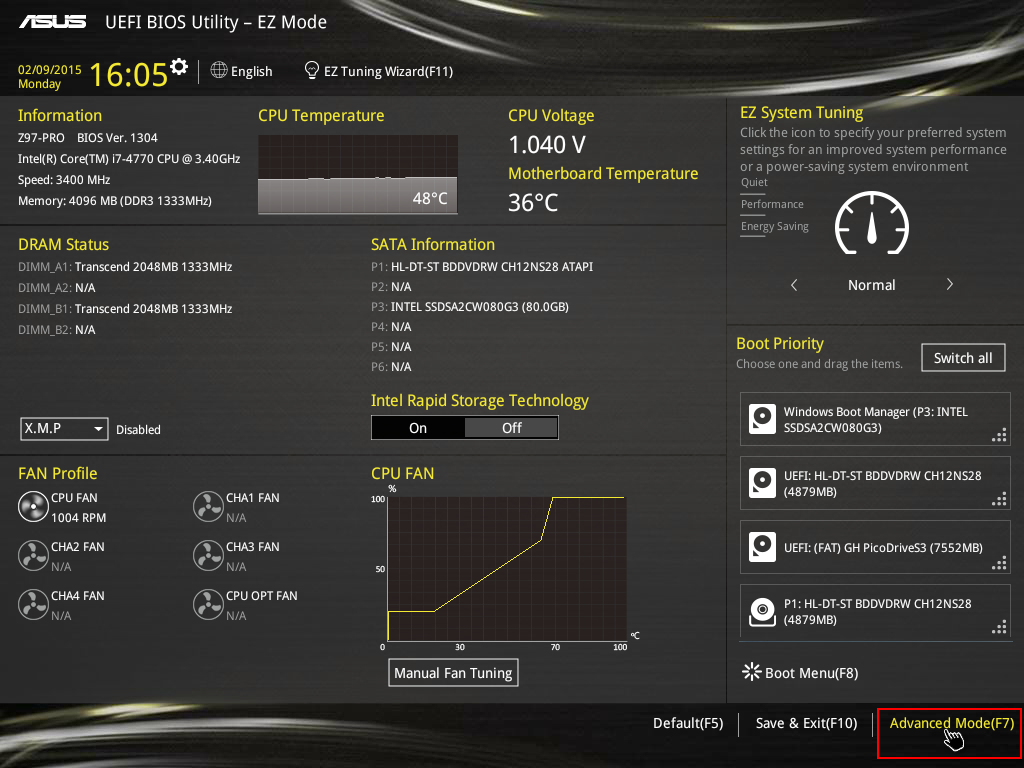Select UEFI (FAT) GH PicoDriveS3 boot entry
The height and width of the screenshot is (768, 1024).
pos(875,547)
